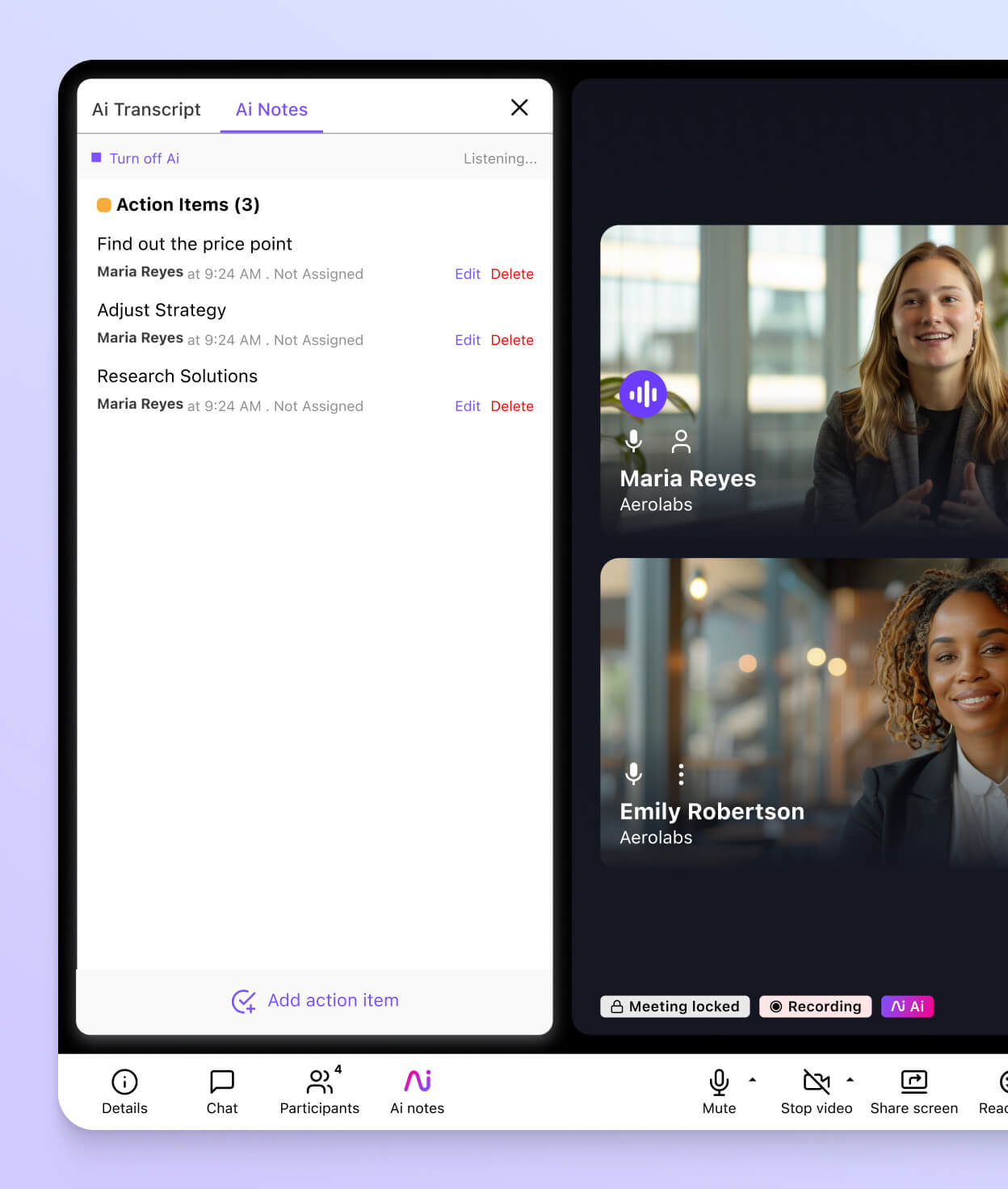Click the Meeting locked badge

pyautogui.click(x=674, y=1006)
